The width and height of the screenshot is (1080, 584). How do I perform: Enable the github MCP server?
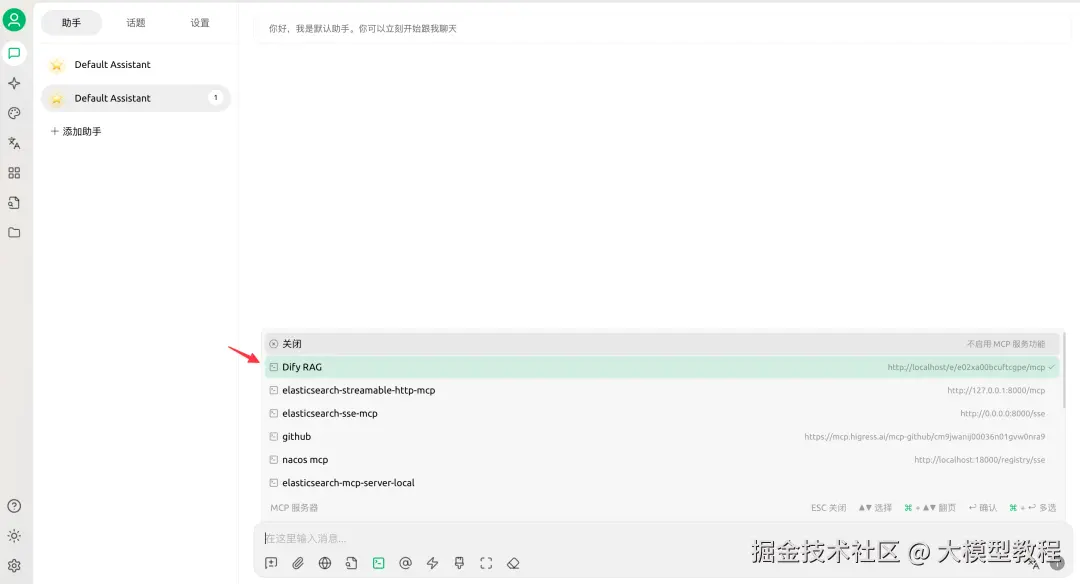[x=296, y=436]
